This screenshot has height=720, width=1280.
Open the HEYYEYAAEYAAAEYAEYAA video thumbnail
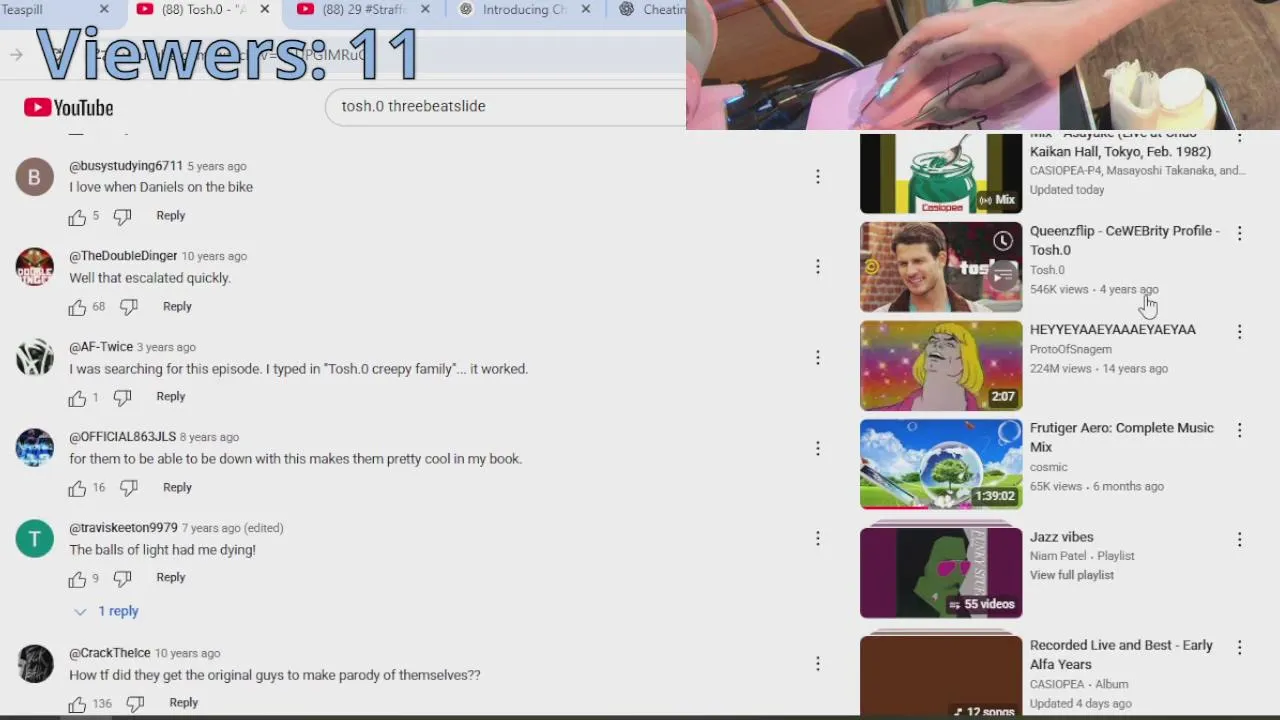click(x=941, y=366)
